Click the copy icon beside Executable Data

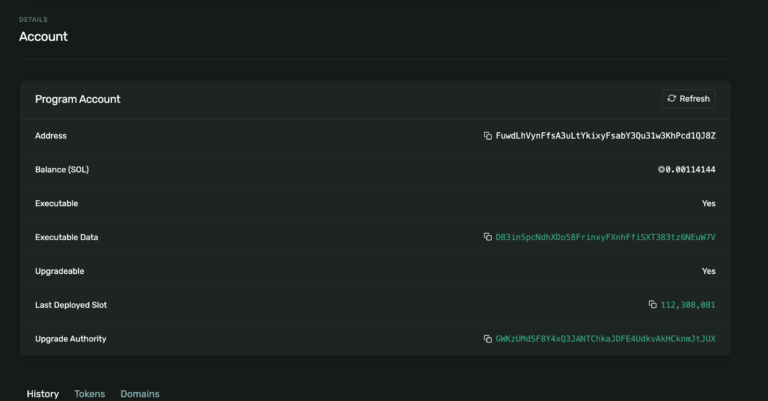[x=488, y=238]
